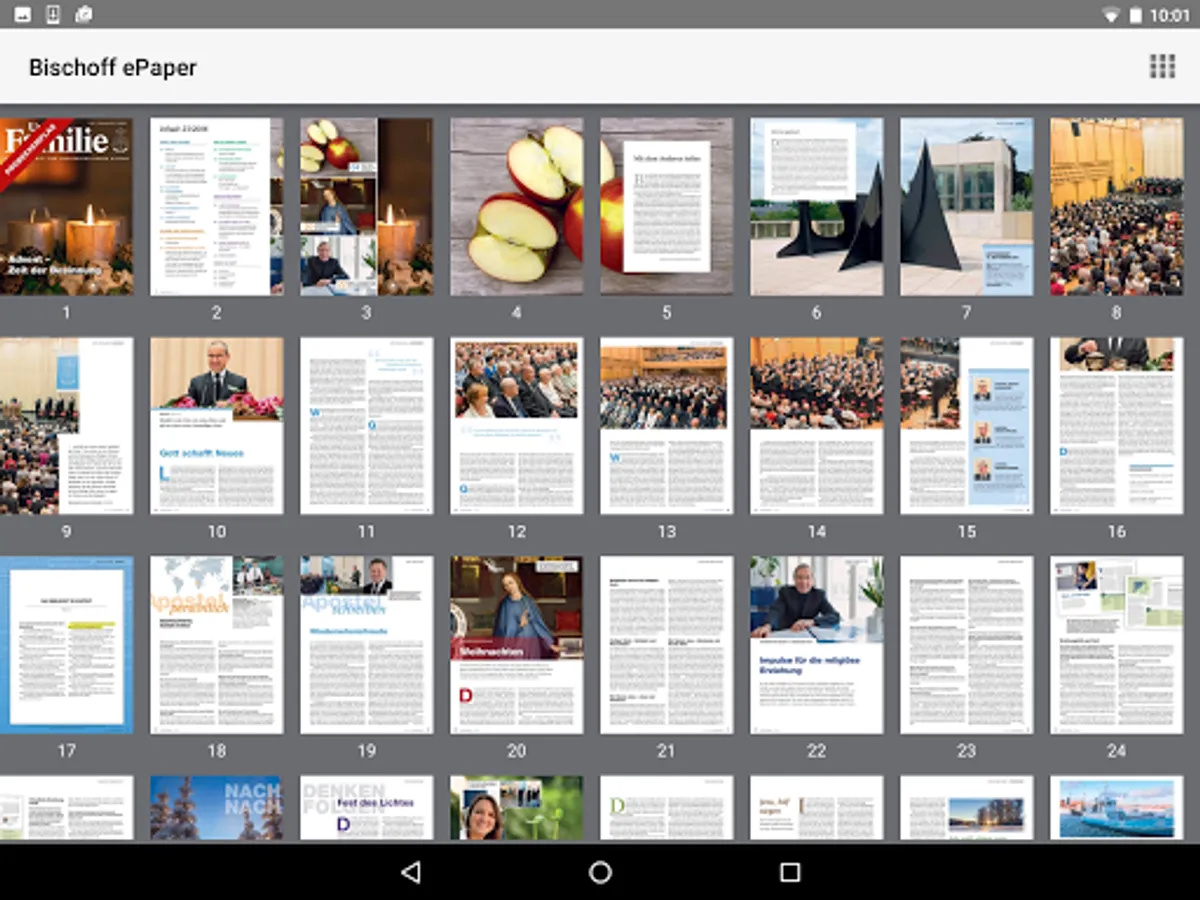Open page 8 concert hall thumbnail

pos(1117,207)
